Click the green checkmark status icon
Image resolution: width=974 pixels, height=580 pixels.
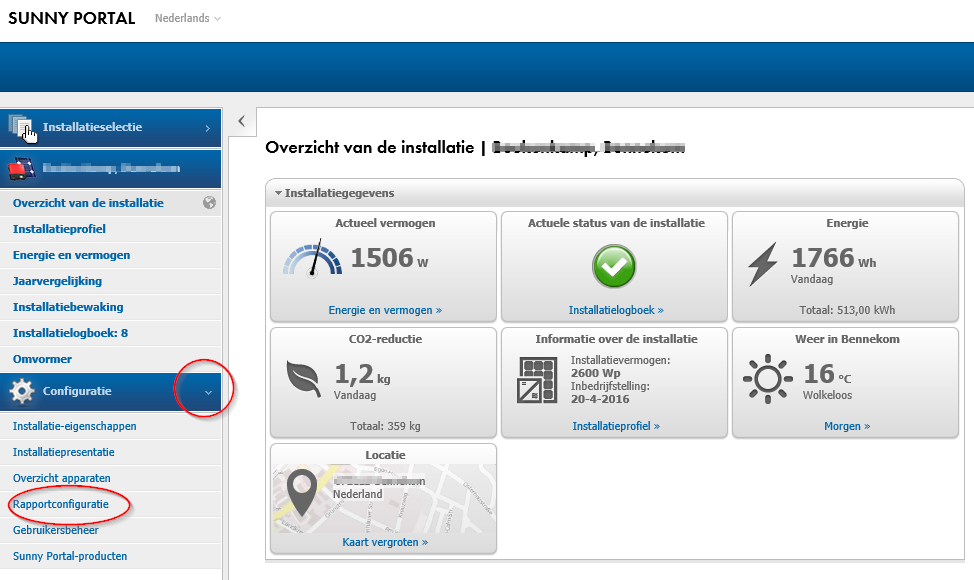pyautogui.click(x=614, y=266)
